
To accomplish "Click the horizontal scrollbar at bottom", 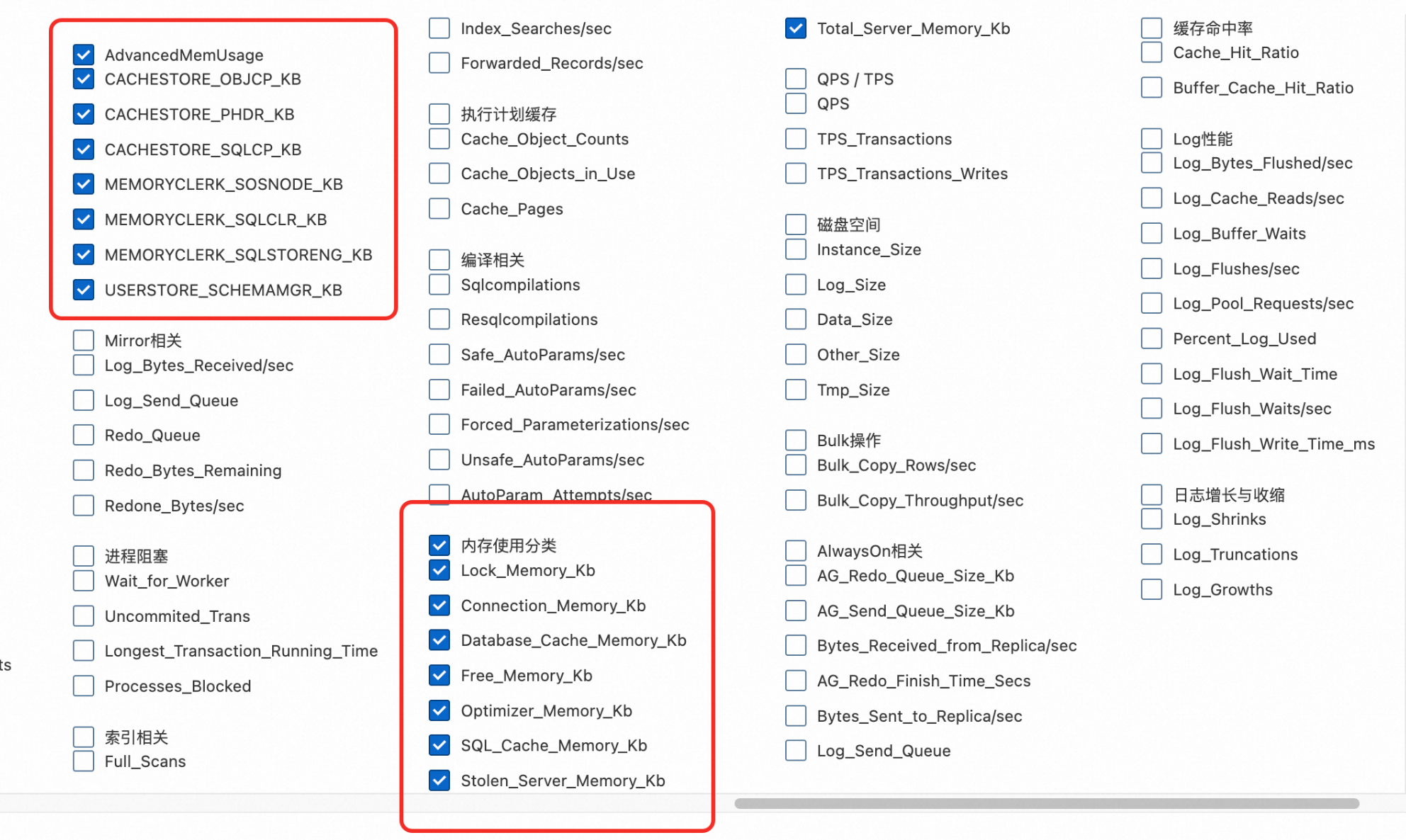I will pyautogui.click(x=1046, y=803).
